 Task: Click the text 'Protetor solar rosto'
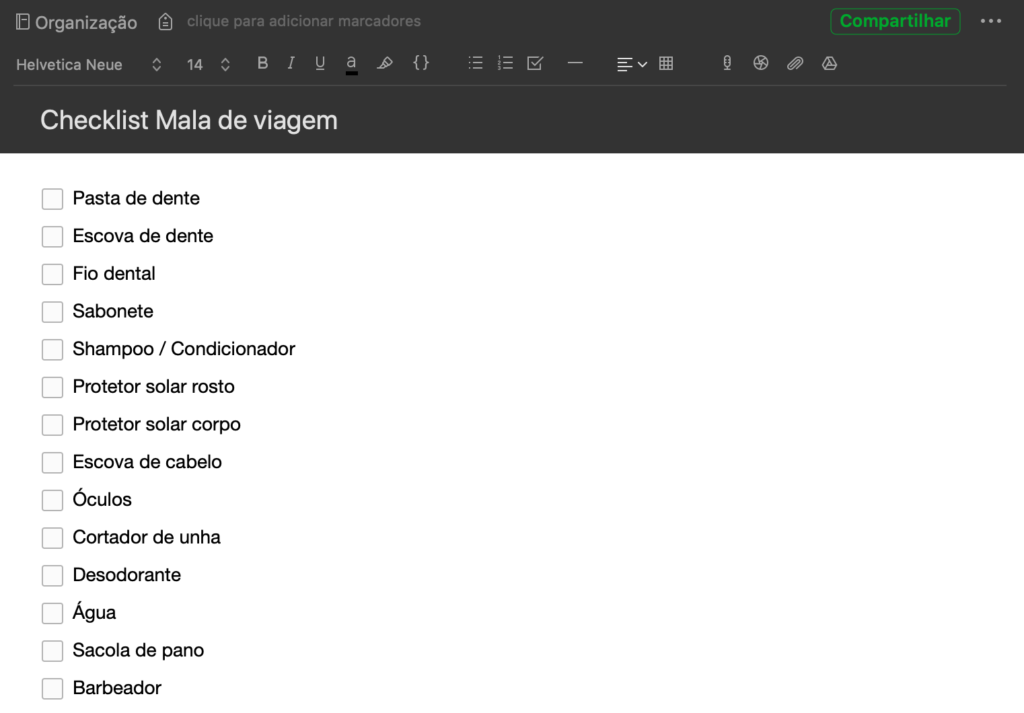pyautogui.click(x=153, y=387)
